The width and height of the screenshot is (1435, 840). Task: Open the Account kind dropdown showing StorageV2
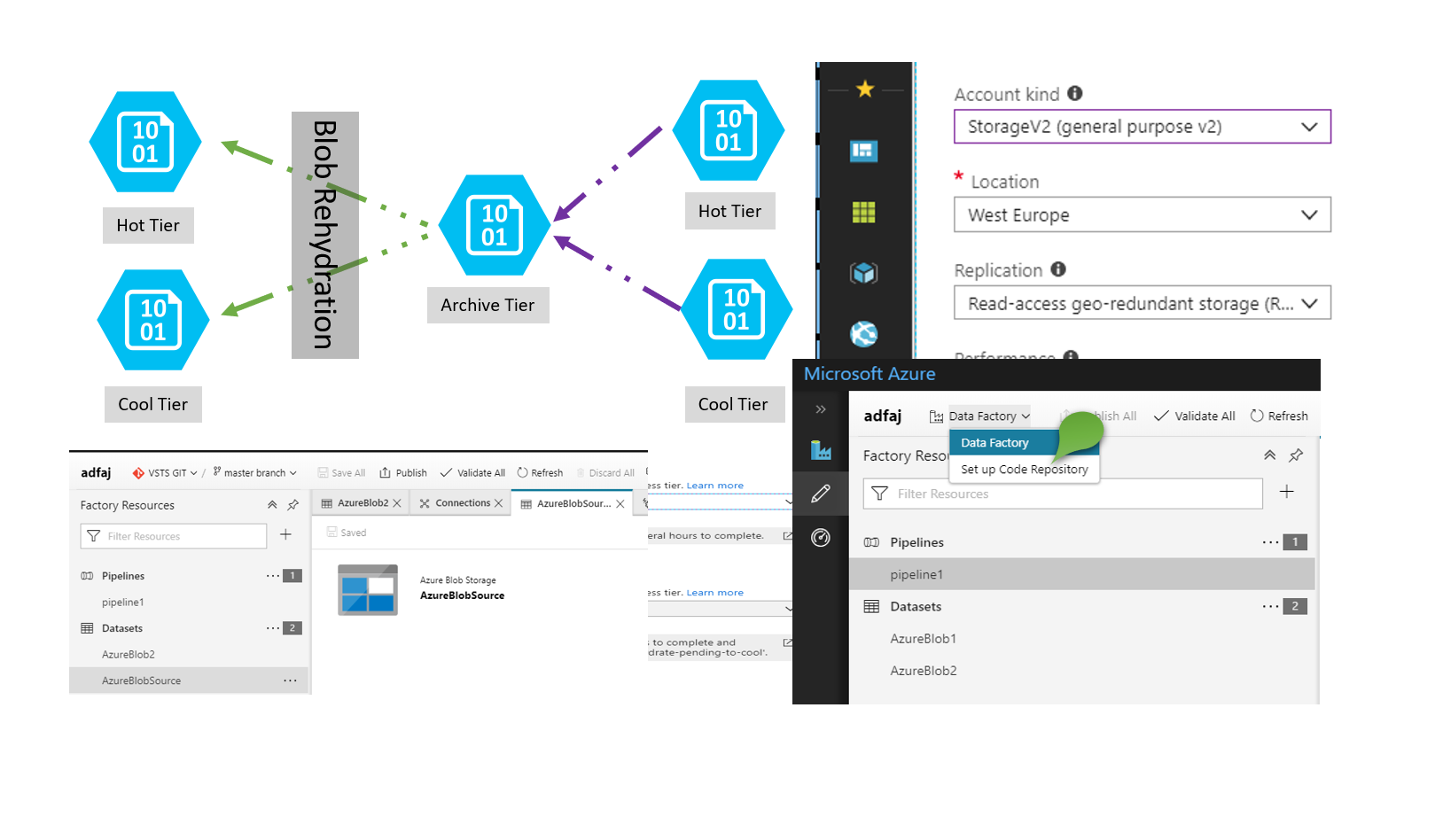pyautogui.click(x=1142, y=126)
